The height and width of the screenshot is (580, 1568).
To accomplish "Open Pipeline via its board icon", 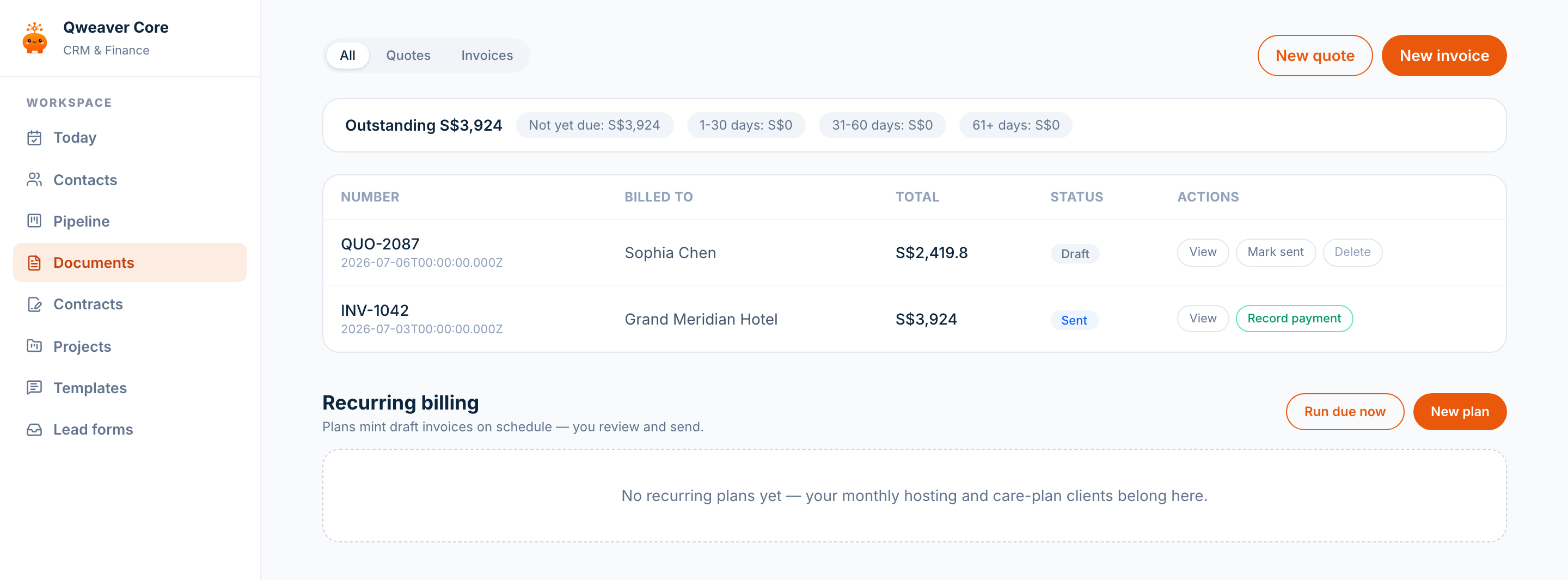I will [x=34, y=221].
